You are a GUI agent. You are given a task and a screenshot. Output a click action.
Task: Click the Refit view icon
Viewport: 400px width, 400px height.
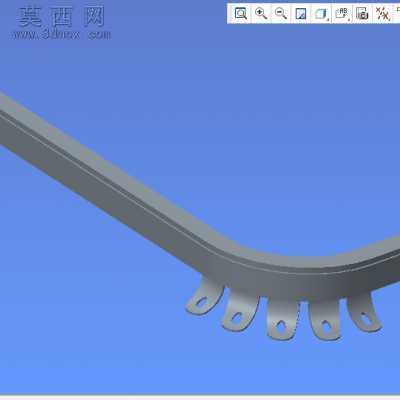pyautogui.click(x=240, y=13)
